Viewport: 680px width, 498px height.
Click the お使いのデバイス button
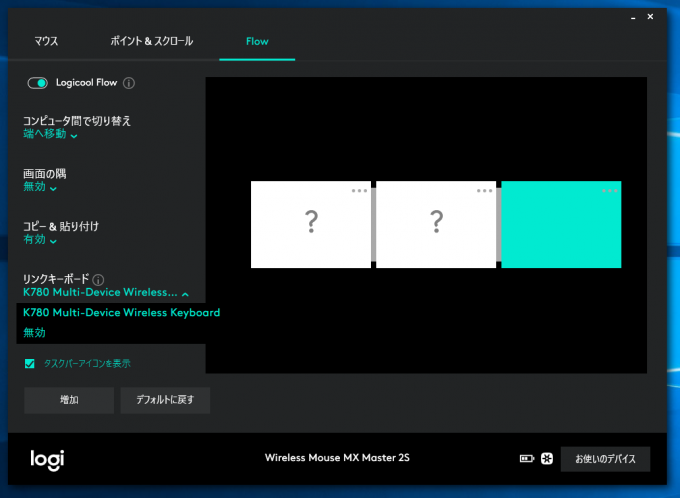tap(605, 459)
